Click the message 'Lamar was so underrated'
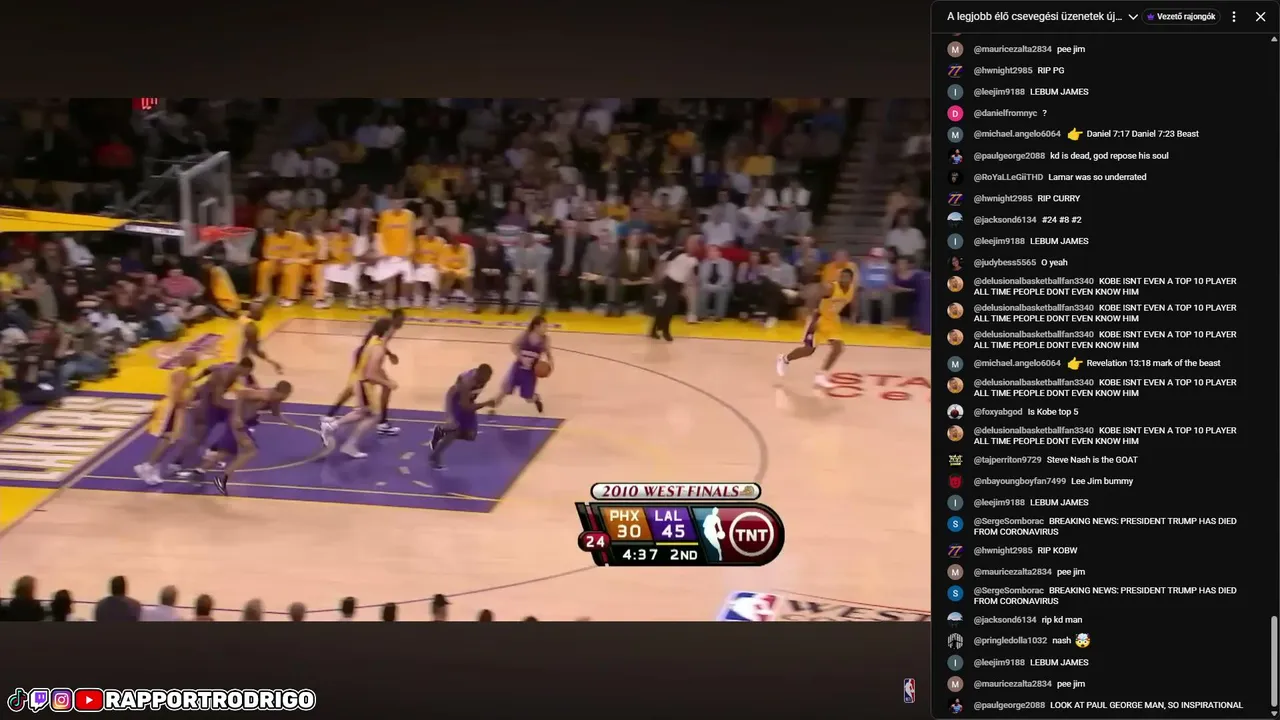 1097,177
